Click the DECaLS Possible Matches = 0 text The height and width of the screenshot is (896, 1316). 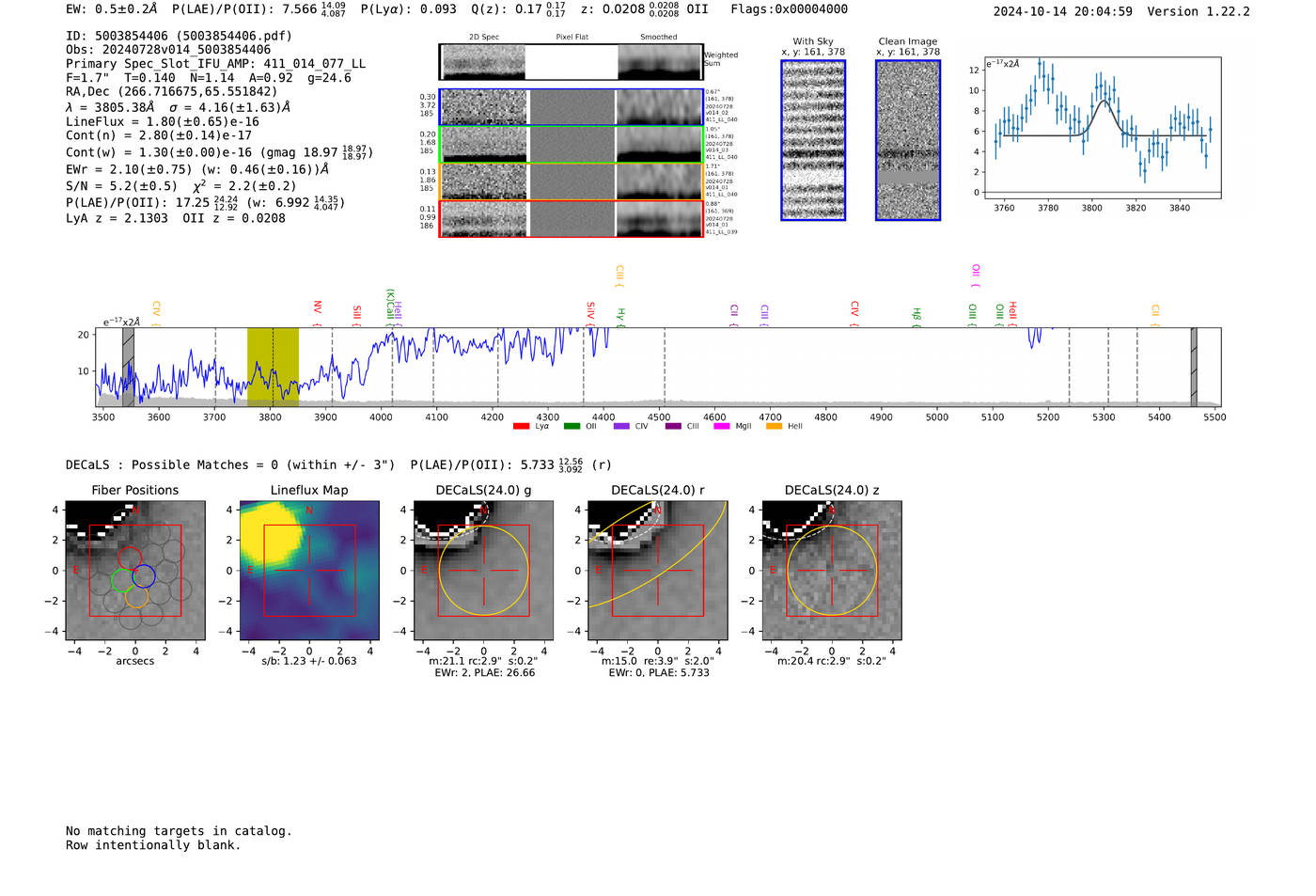(x=230, y=464)
